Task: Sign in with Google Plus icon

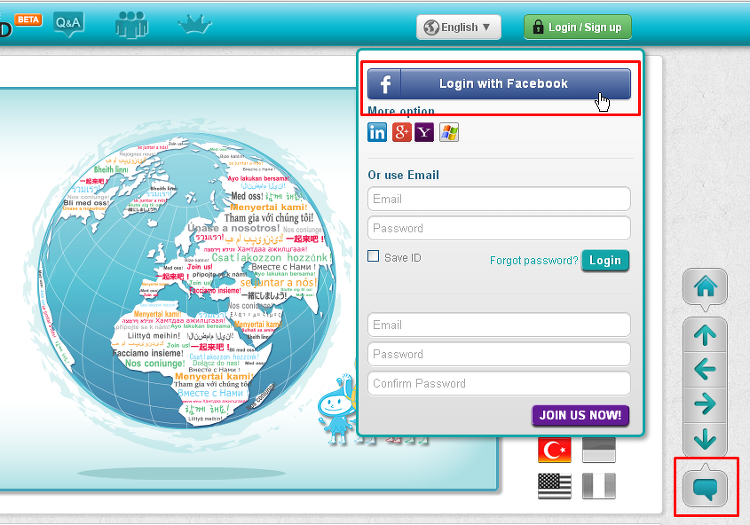Action: click(x=401, y=132)
